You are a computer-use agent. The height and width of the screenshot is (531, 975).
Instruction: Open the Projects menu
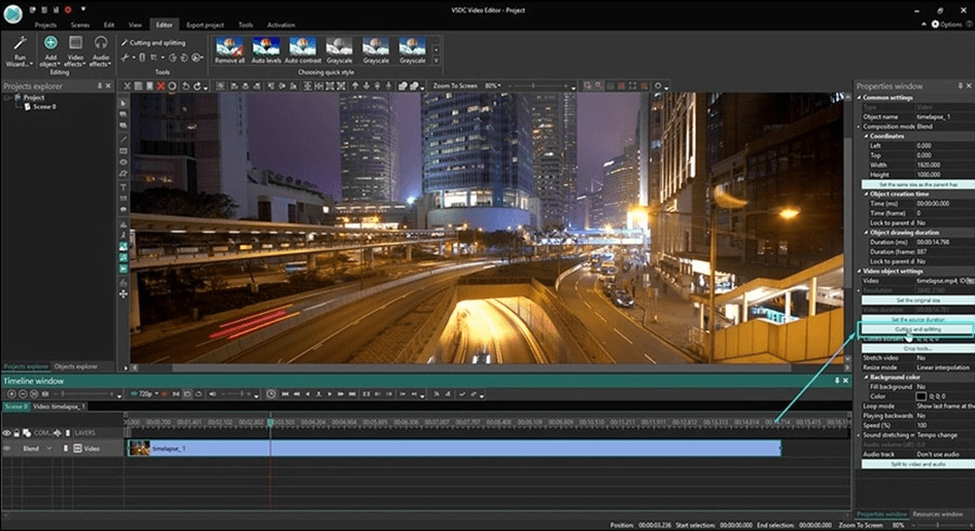45,25
